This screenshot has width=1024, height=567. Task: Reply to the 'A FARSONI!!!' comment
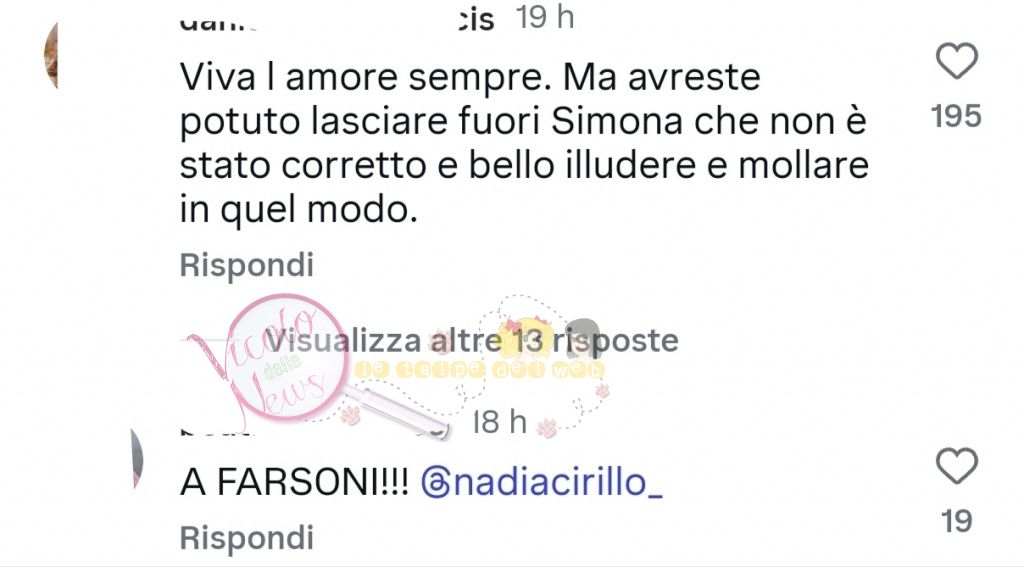click(247, 538)
